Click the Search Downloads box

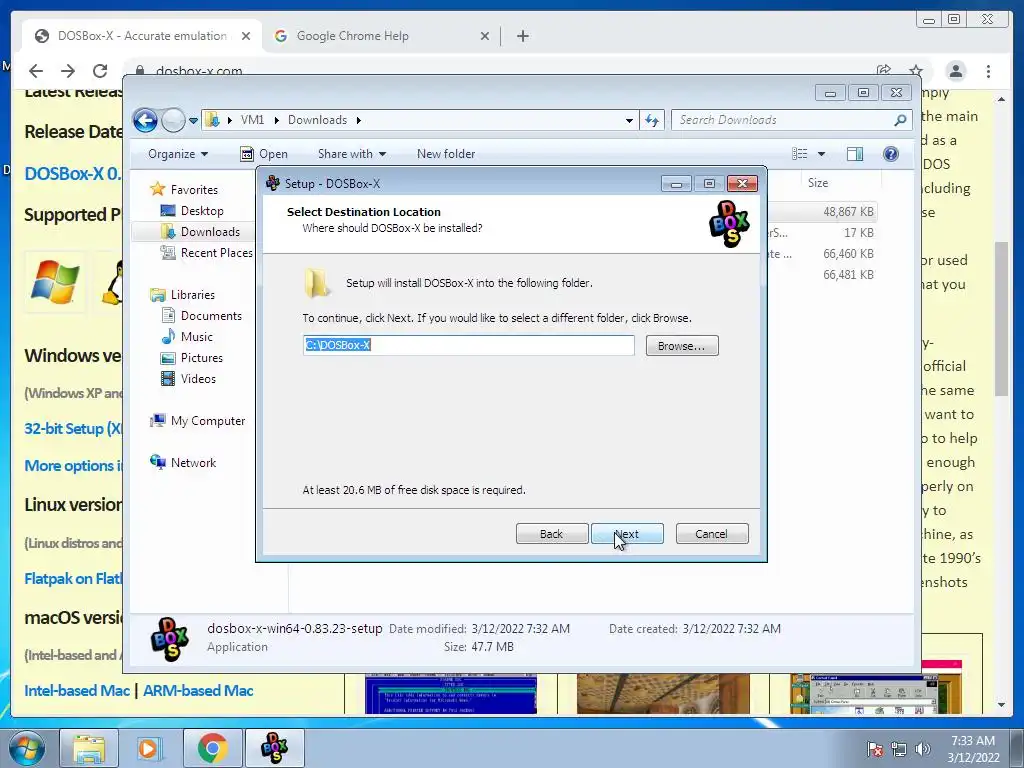(782, 120)
